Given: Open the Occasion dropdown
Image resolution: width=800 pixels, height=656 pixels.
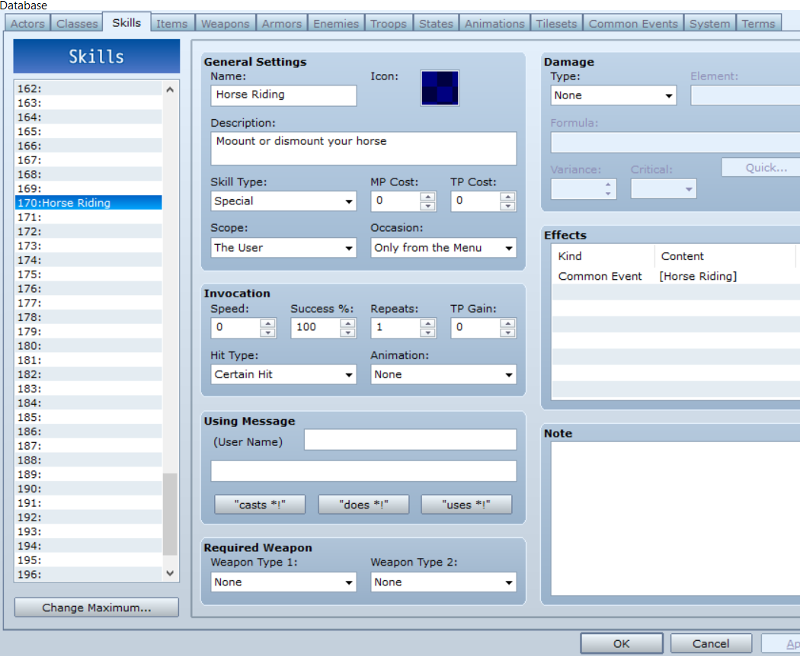Looking at the screenshot, I should pos(443,248).
